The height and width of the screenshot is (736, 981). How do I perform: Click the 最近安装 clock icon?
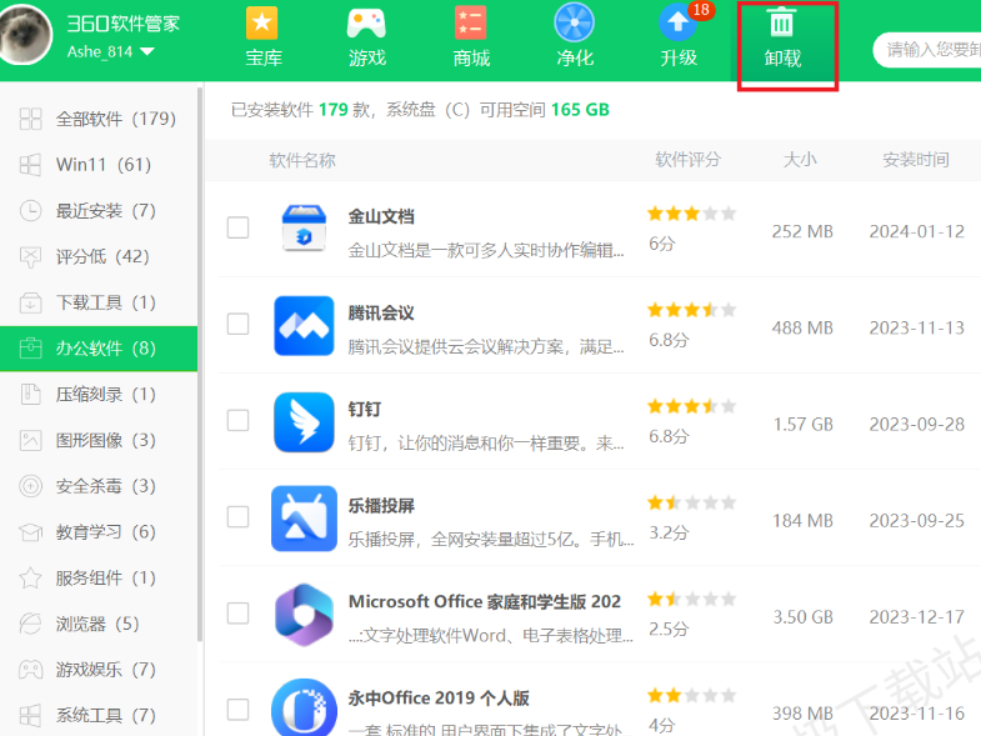pyautogui.click(x=30, y=210)
